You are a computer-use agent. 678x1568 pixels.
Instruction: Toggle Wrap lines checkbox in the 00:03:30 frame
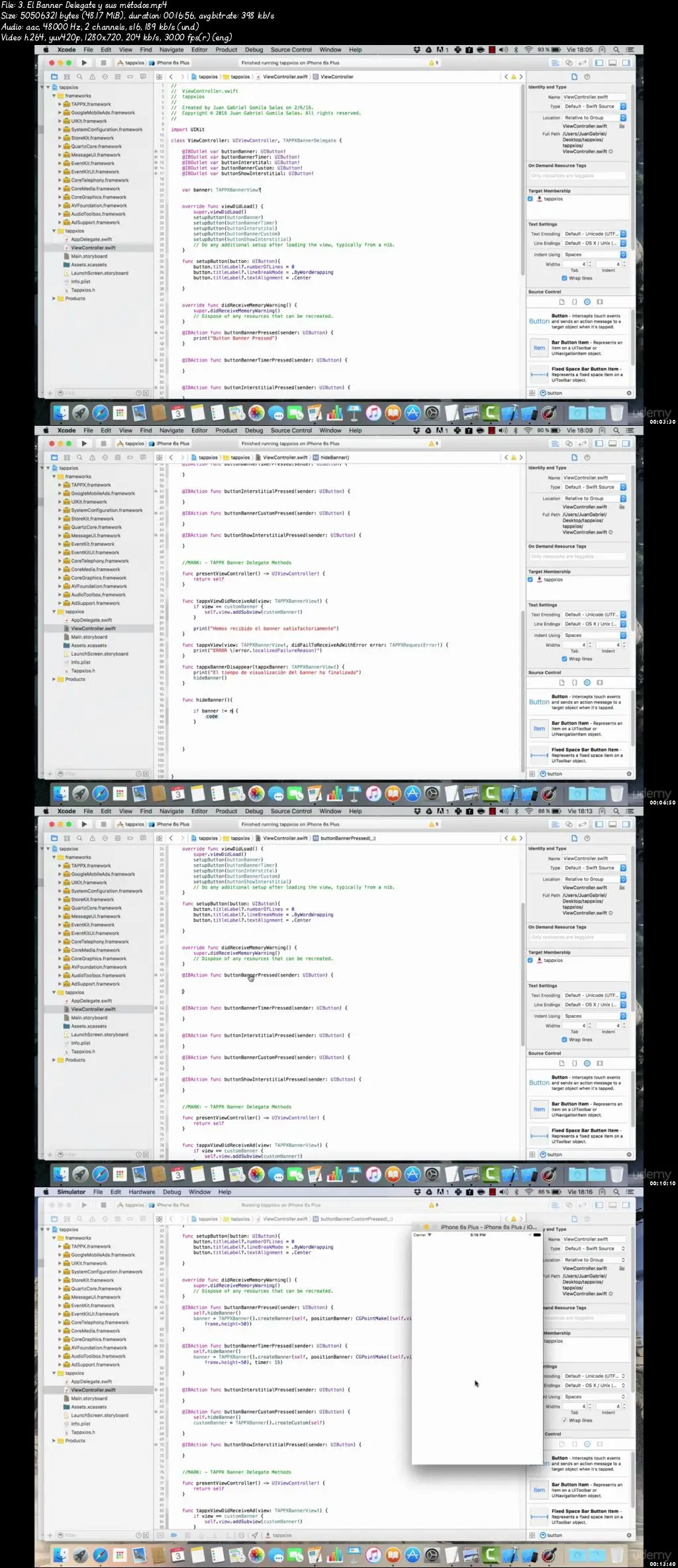point(564,279)
